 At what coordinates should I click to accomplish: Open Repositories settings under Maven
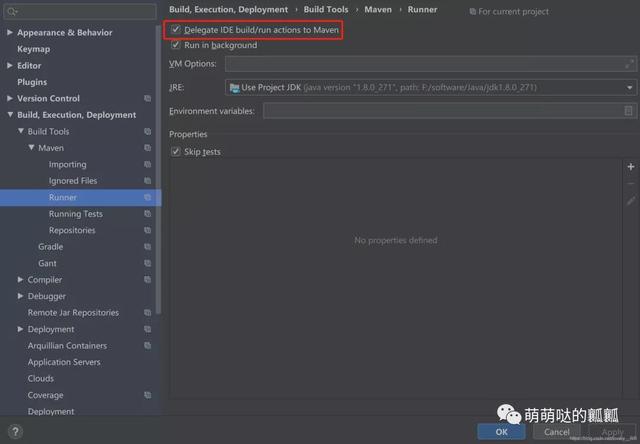point(72,230)
